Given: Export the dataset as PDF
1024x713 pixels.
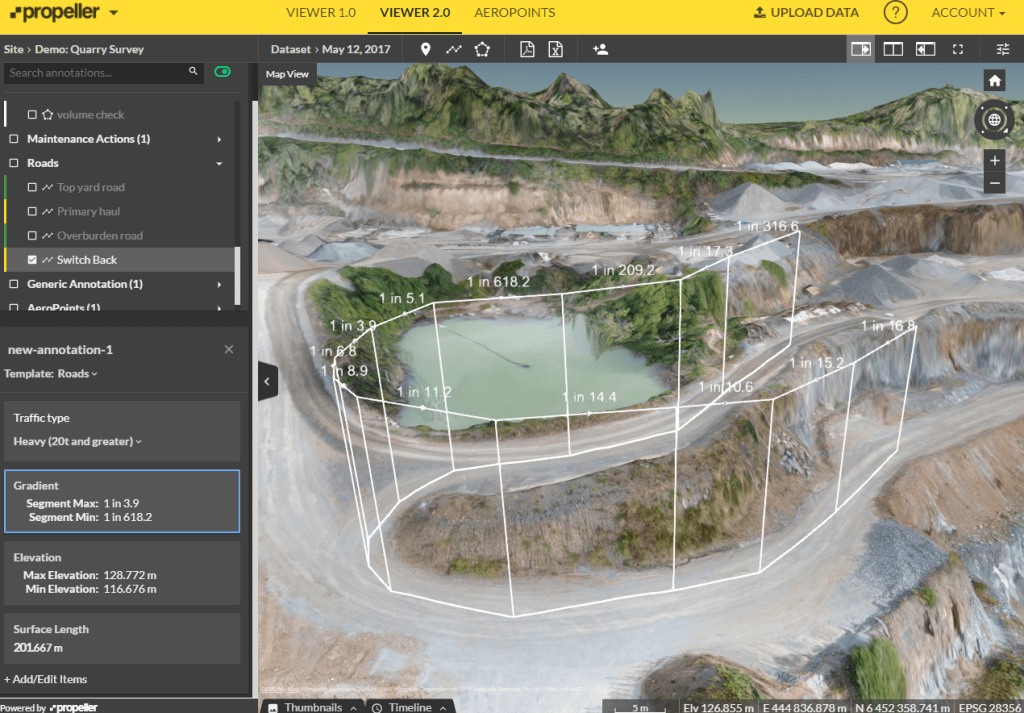Looking at the screenshot, I should pos(527,48).
